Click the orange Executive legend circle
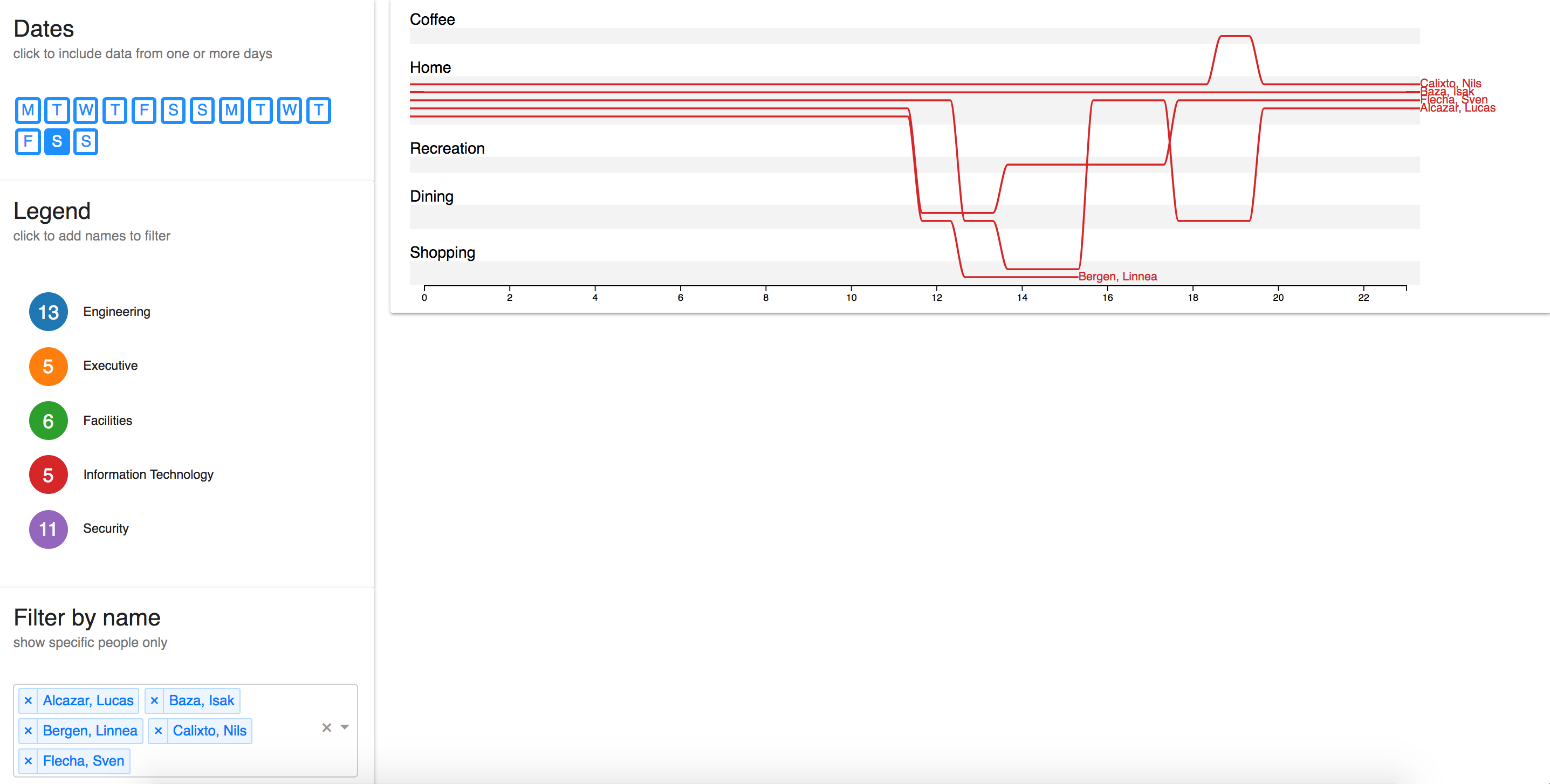Image resolution: width=1550 pixels, height=784 pixels. [48, 366]
